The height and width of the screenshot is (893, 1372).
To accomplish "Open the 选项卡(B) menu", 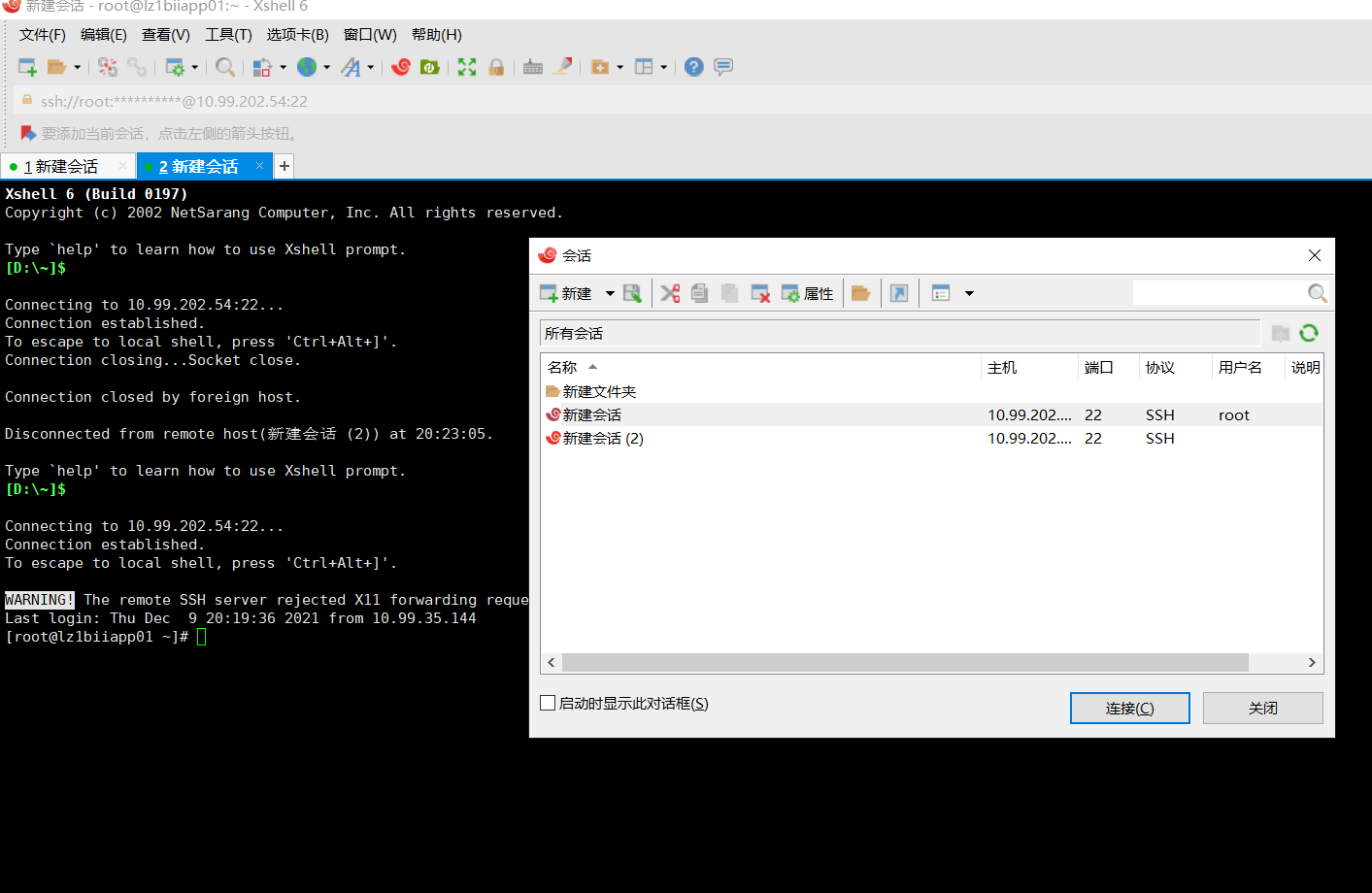I will click(298, 35).
